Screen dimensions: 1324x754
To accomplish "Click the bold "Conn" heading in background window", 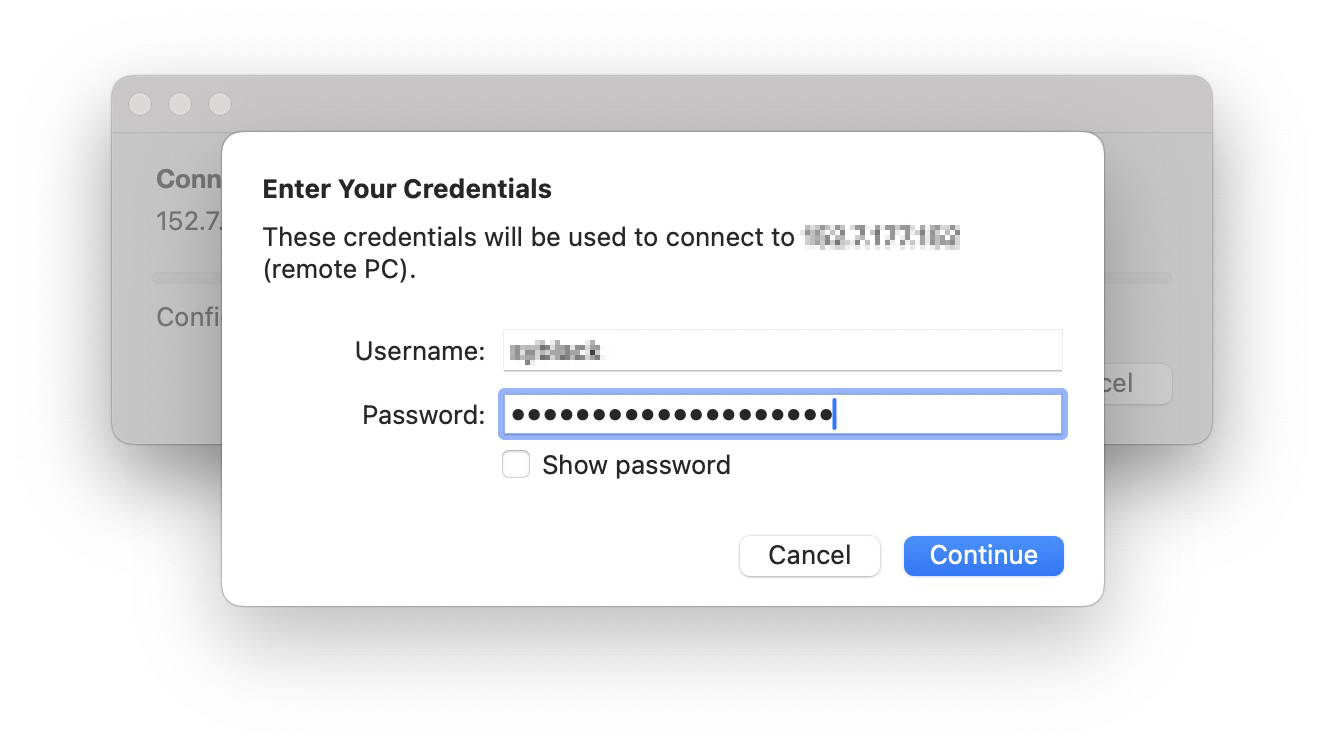I will pos(188,180).
